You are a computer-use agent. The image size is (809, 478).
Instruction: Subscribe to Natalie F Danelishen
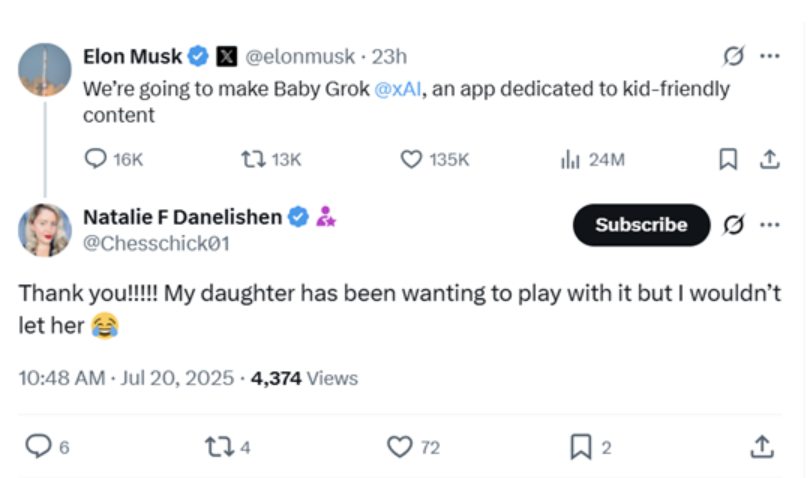(x=641, y=225)
